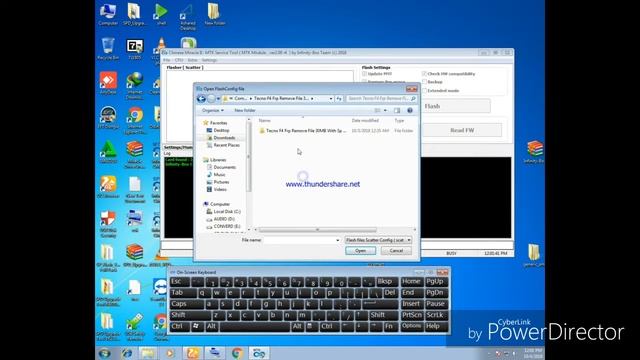Click the Back arrow in the open dialog
The width and height of the screenshot is (640, 360).
point(201,99)
